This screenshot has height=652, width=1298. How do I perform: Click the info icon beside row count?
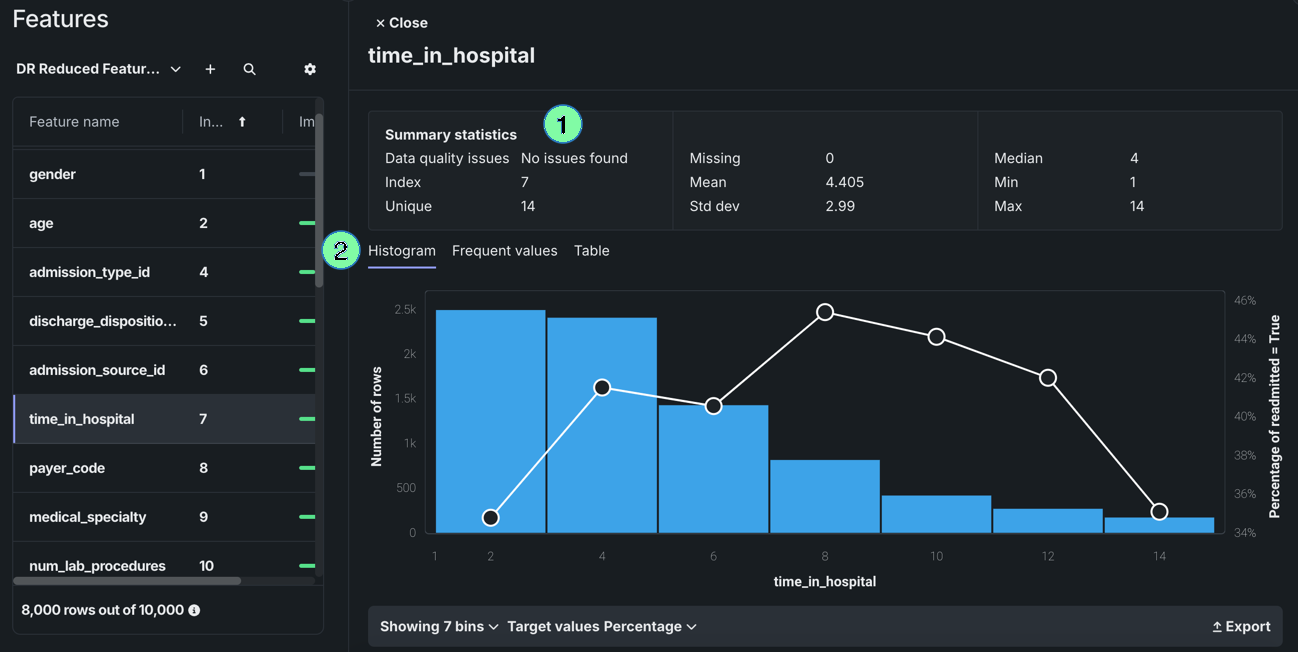(194, 610)
